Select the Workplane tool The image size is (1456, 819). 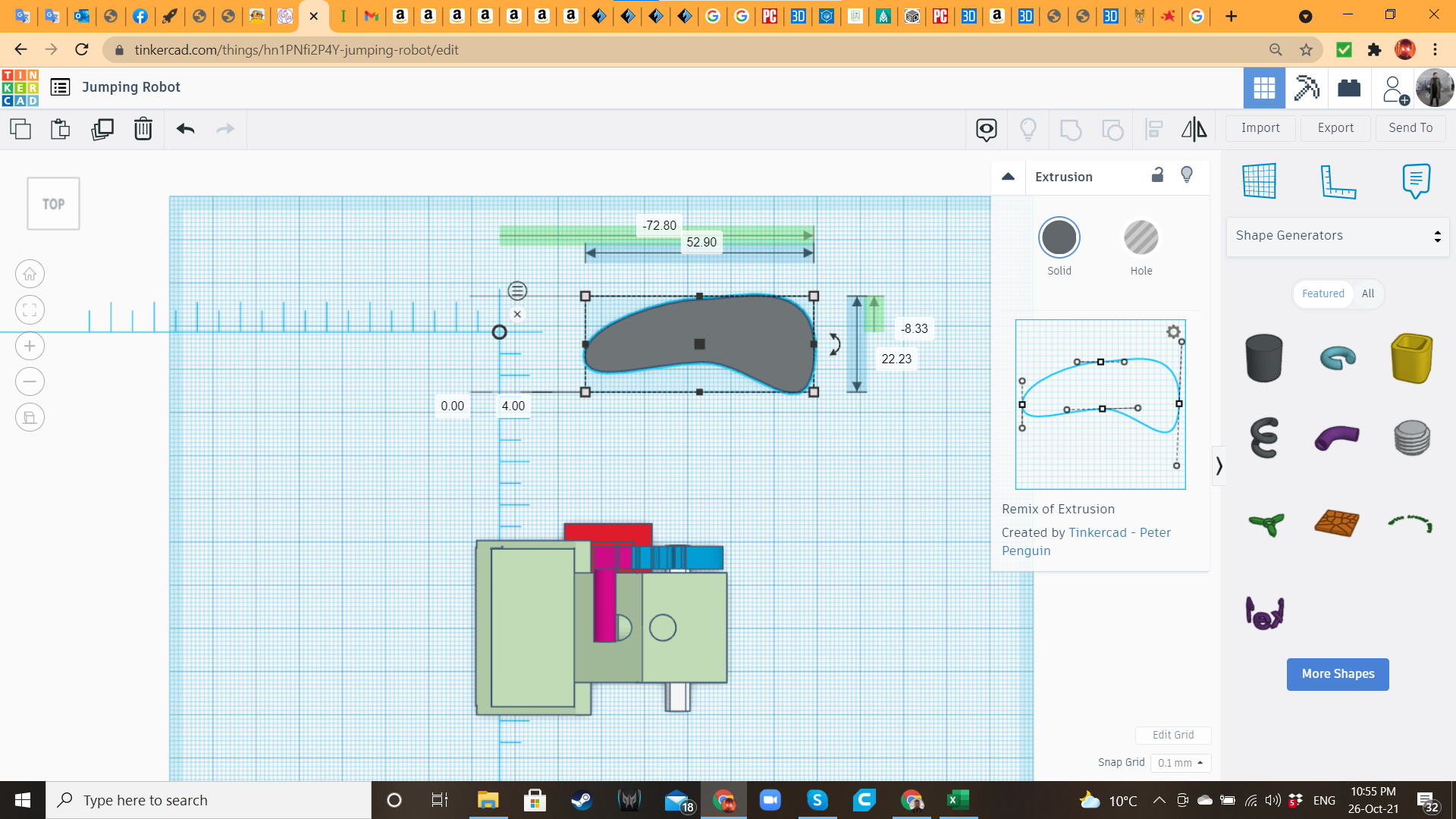coord(1259,180)
